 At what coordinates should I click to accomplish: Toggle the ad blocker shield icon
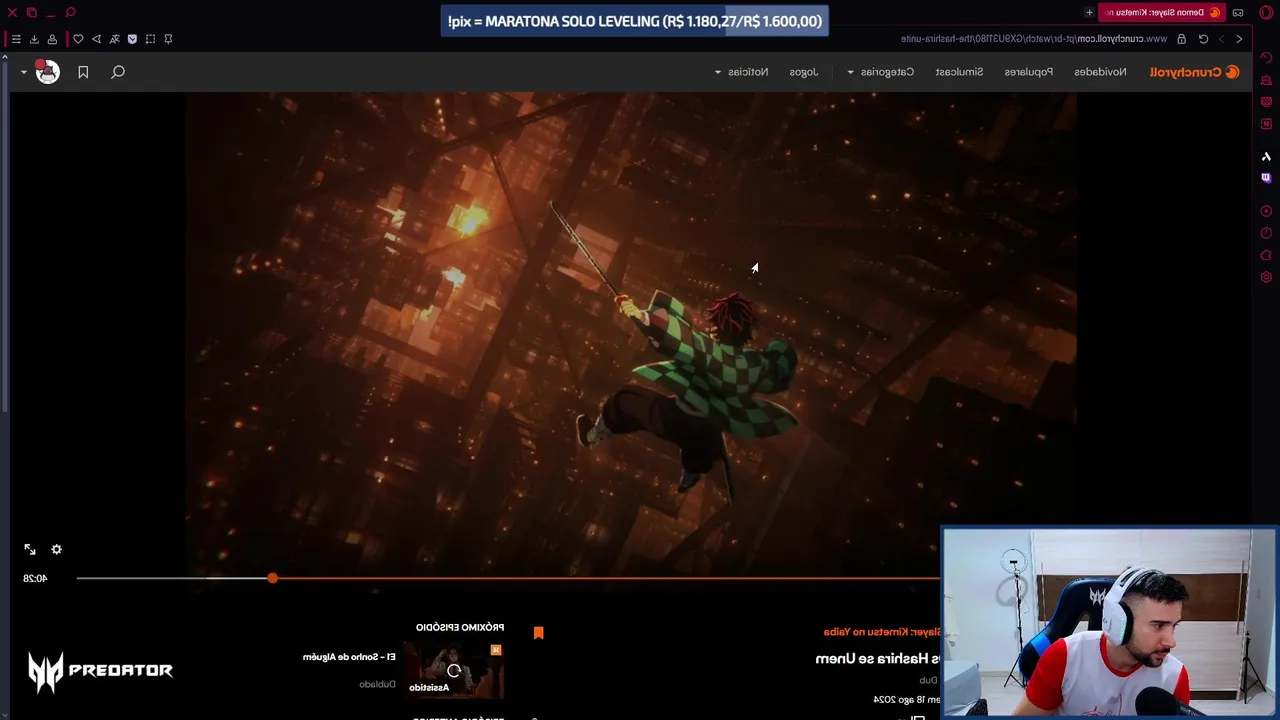point(132,39)
